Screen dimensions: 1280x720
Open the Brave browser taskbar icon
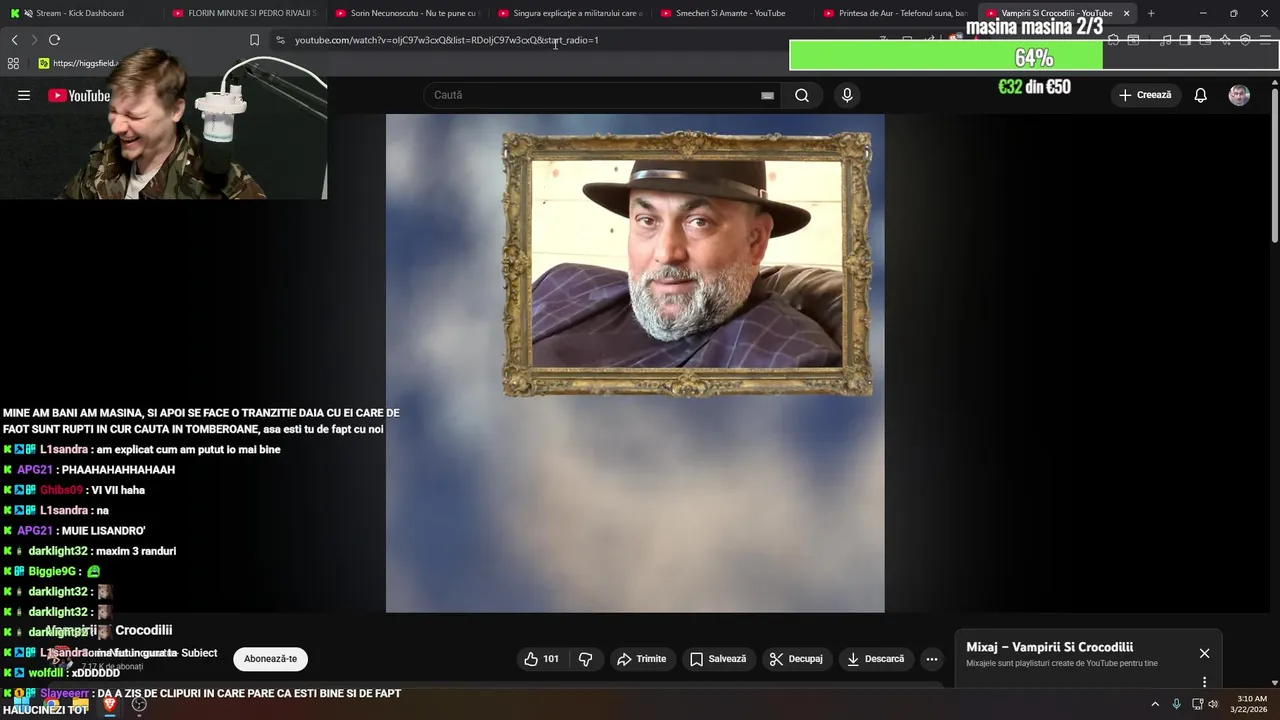click(110, 704)
